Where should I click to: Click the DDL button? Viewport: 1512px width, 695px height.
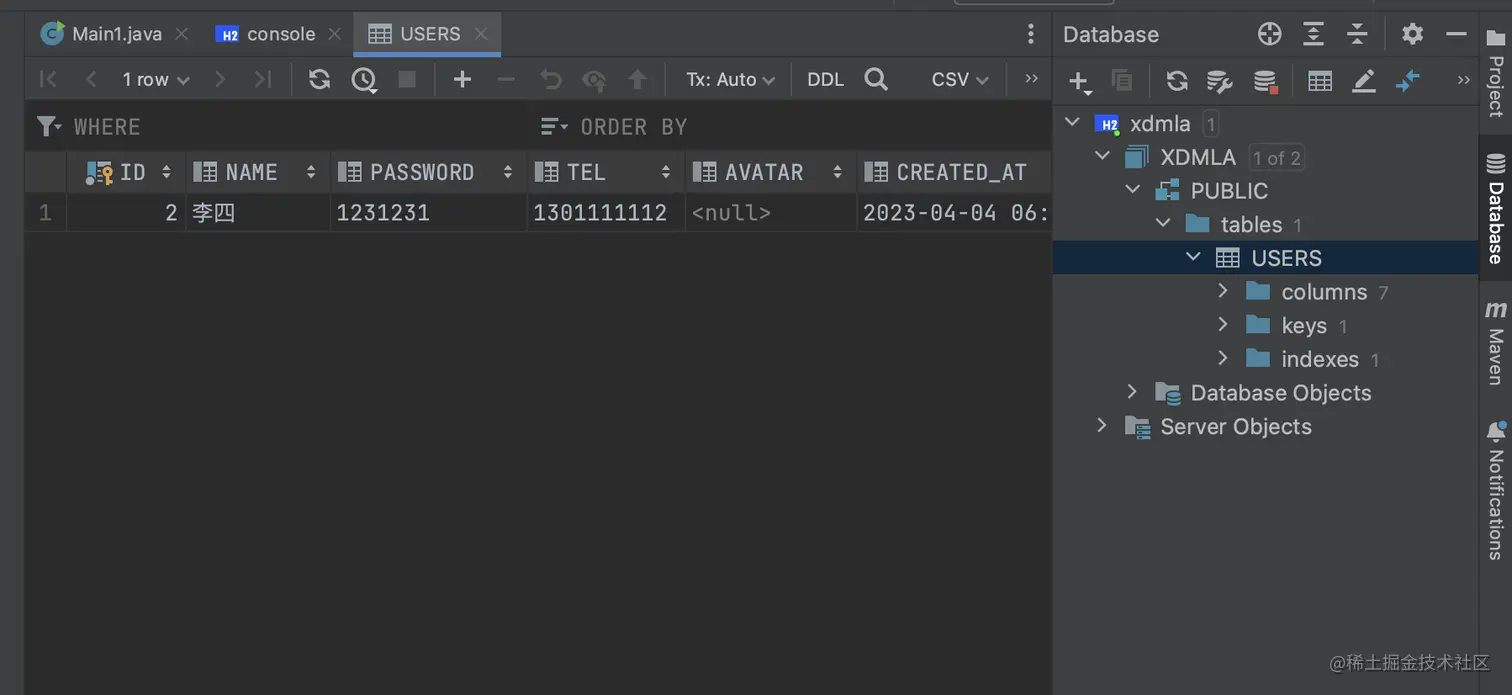point(825,79)
